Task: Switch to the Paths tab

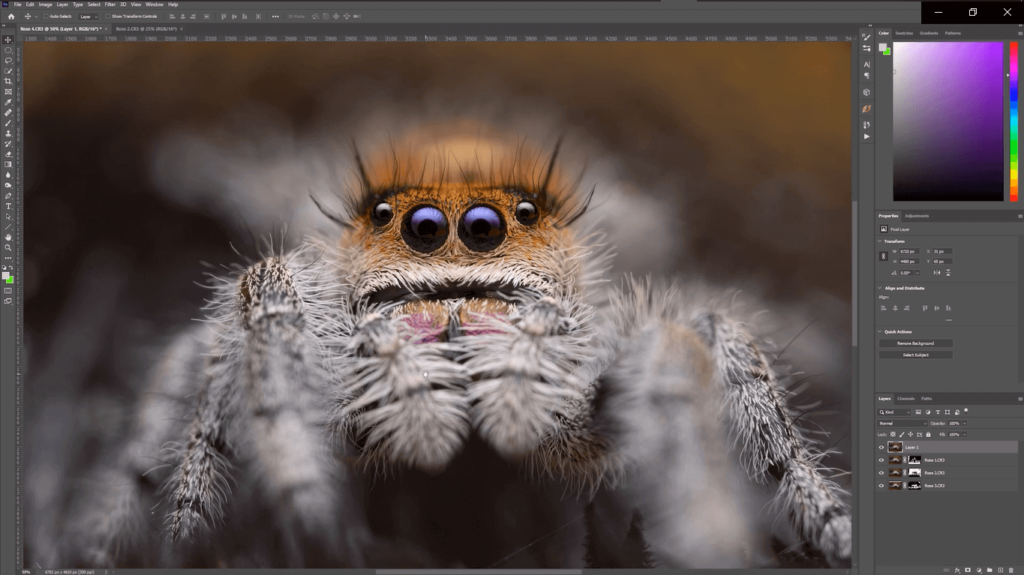Action: [926, 399]
